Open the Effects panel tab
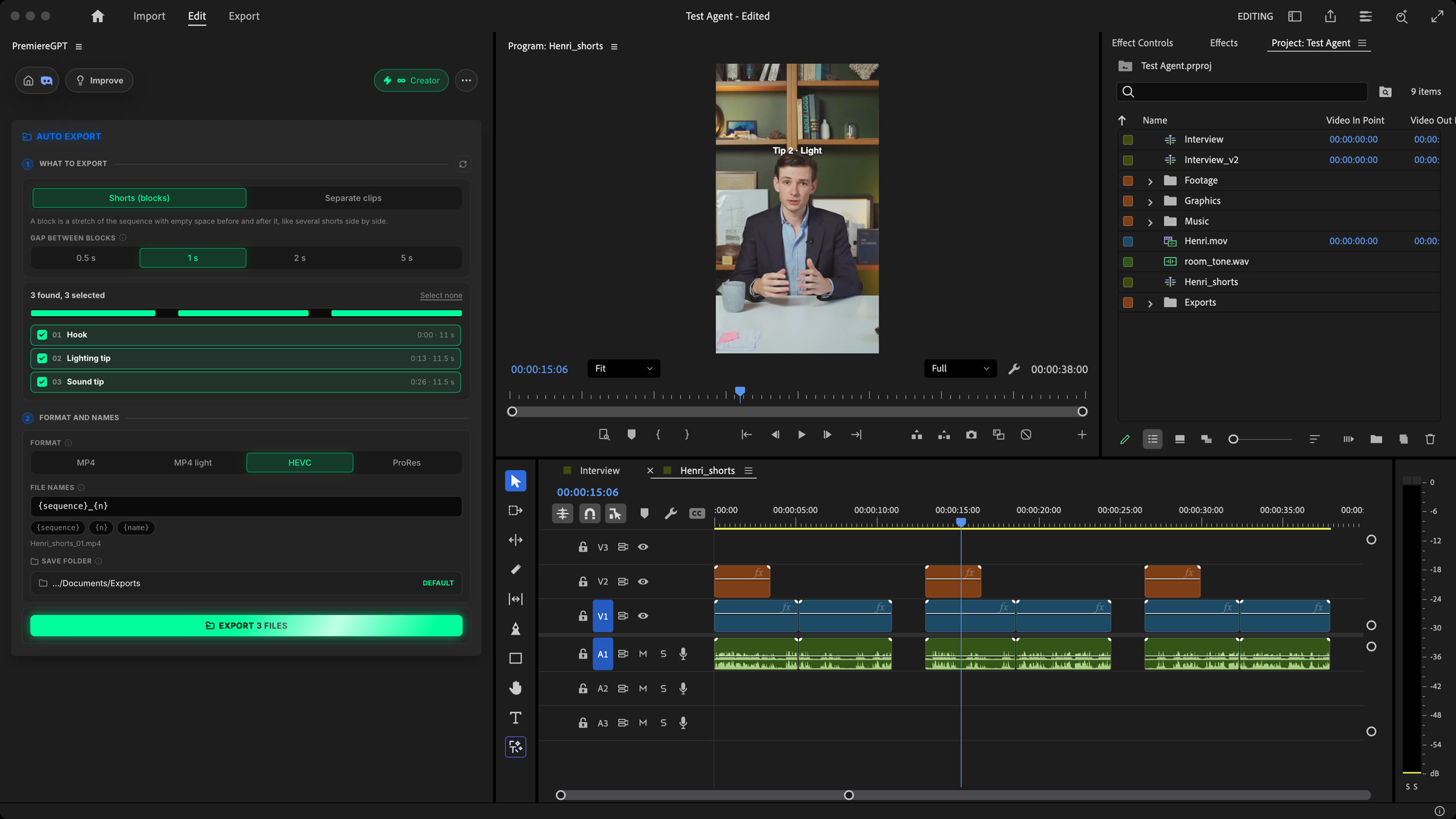Viewport: 1456px width, 819px height. pyautogui.click(x=1223, y=43)
